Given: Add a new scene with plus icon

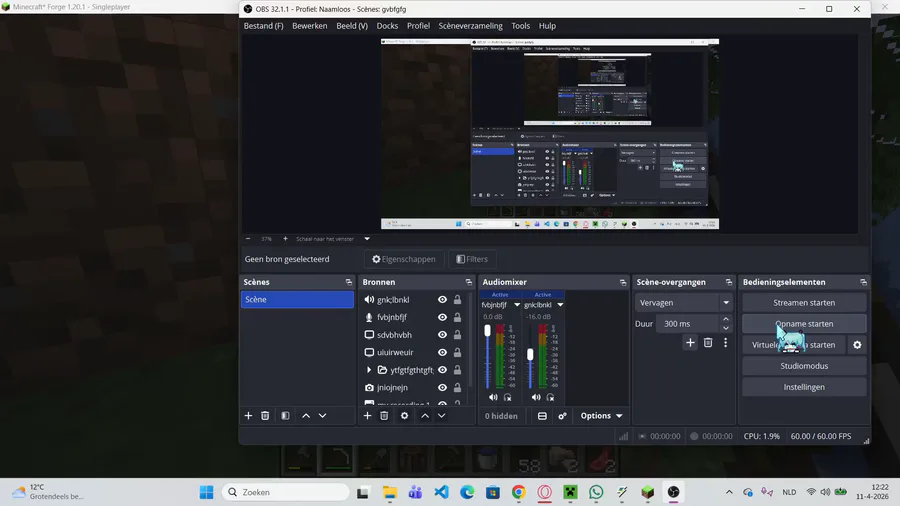Looking at the screenshot, I should 248,415.
